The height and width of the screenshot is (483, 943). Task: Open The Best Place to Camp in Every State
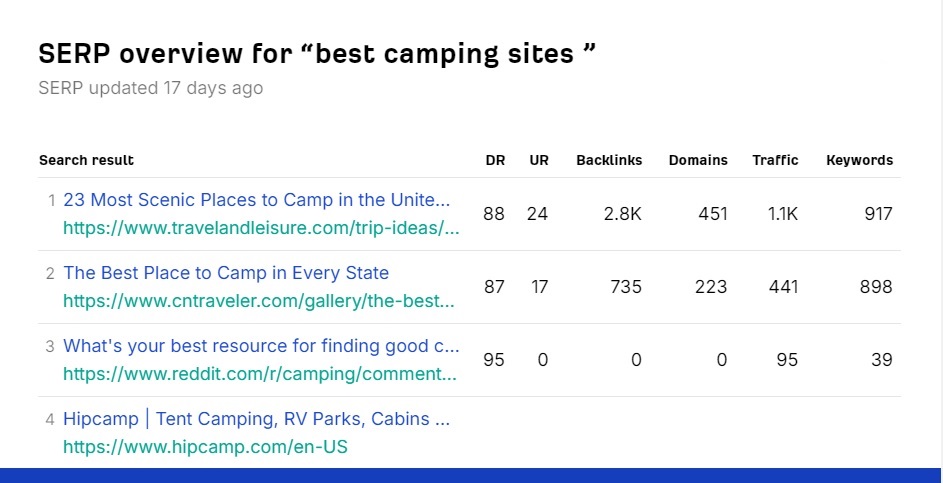pyautogui.click(x=226, y=273)
